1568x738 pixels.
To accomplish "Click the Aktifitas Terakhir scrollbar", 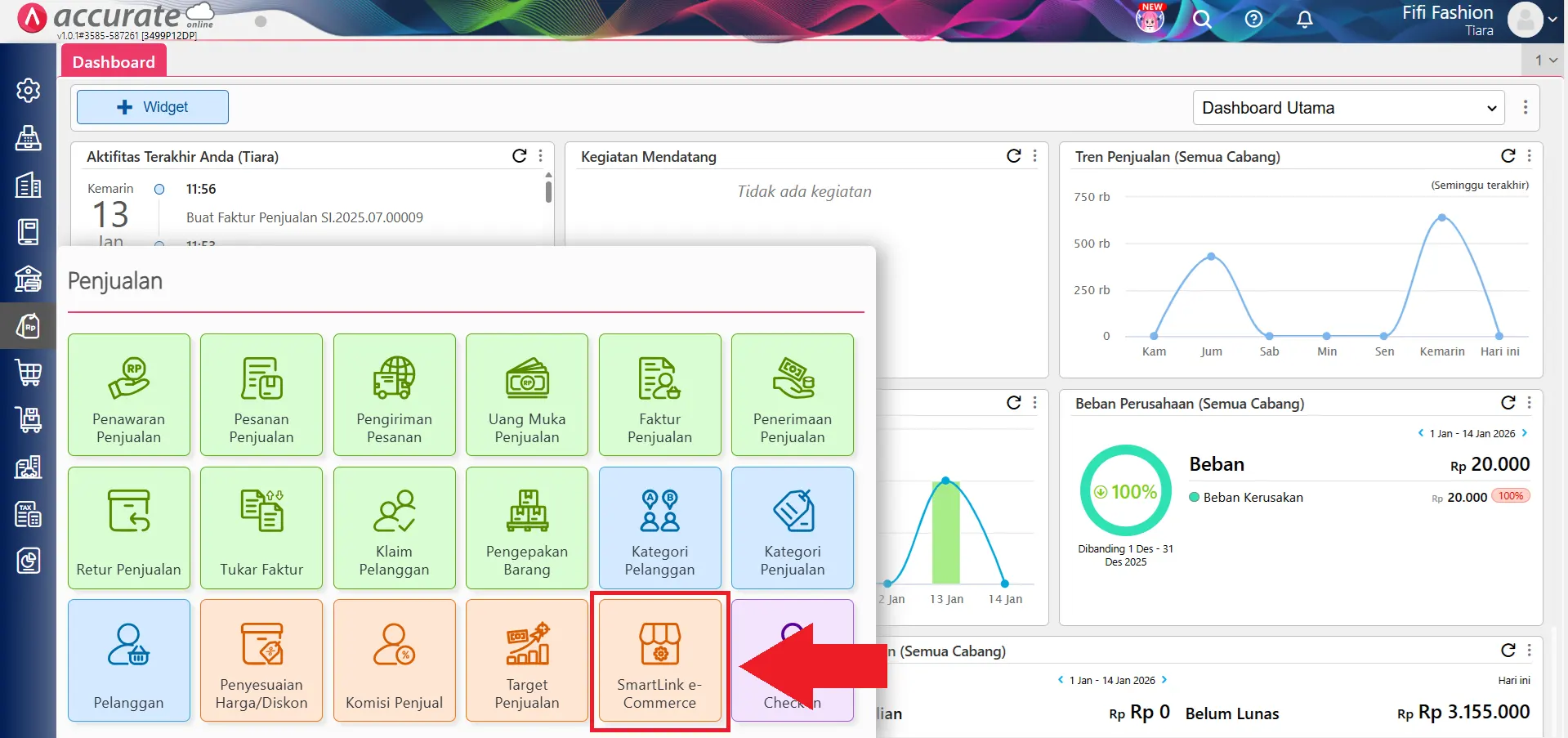I will tap(548, 192).
